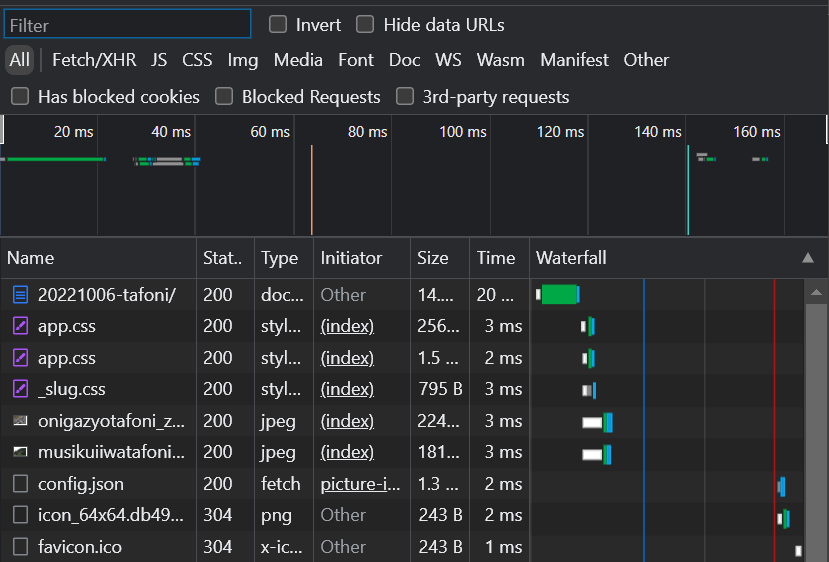Click the scrollbar up arrow in request list
The image size is (829, 562).
coord(816,292)
